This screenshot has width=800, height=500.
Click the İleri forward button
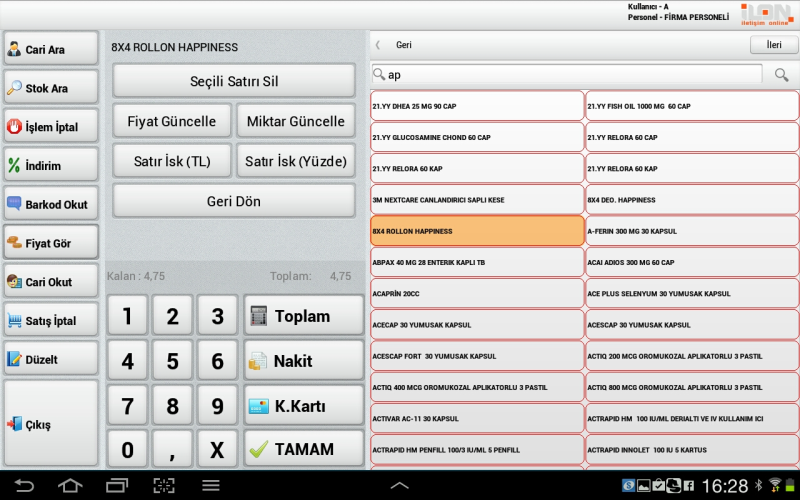(773, 45)
